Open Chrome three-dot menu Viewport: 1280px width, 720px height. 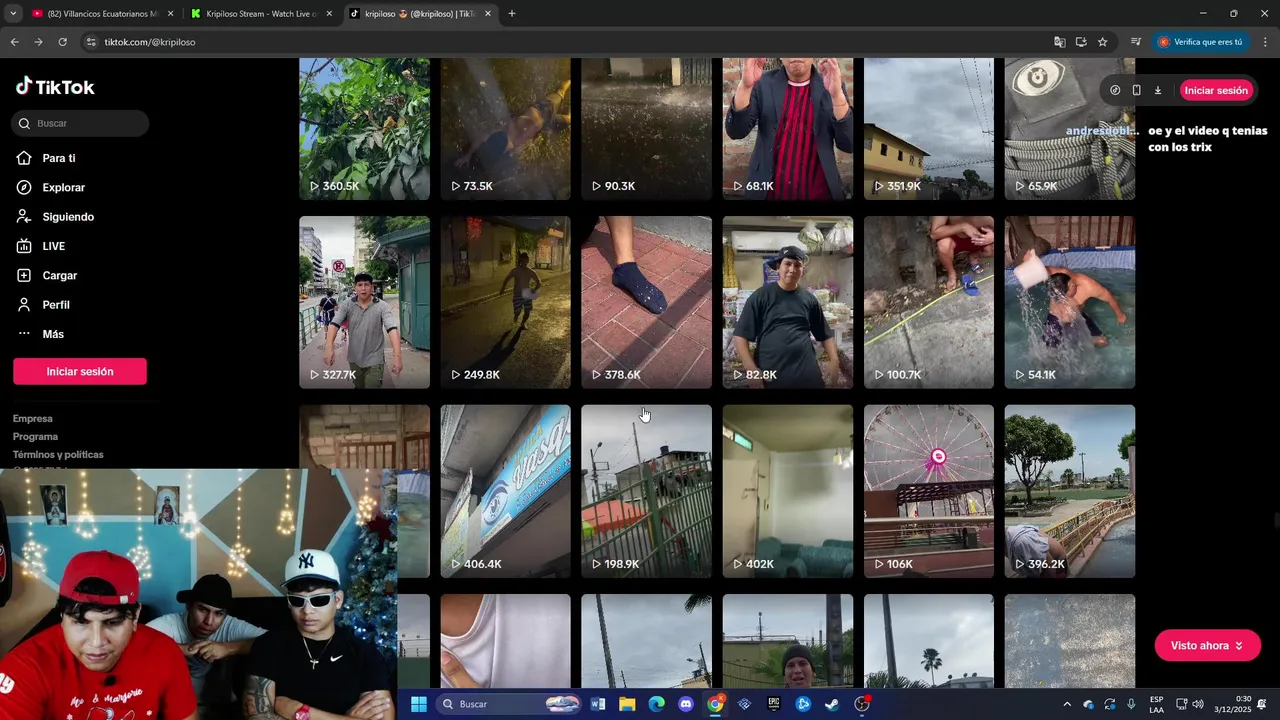(1265, 42)
